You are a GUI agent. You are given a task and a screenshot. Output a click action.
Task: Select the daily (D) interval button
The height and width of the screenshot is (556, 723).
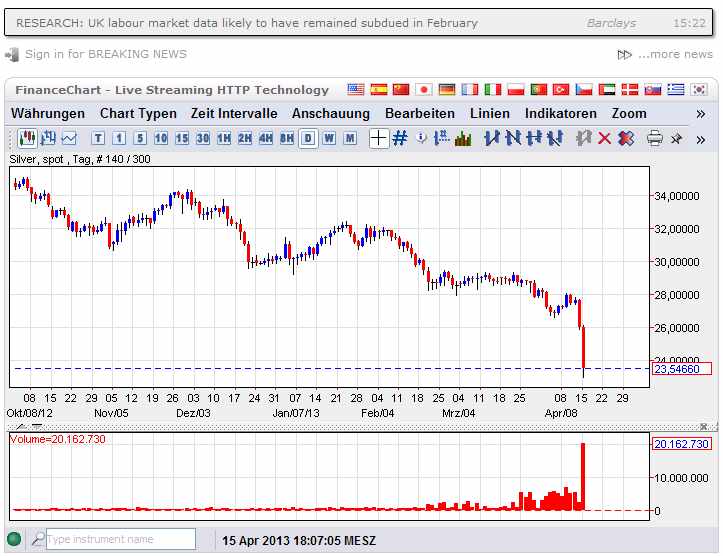(308, 138)
